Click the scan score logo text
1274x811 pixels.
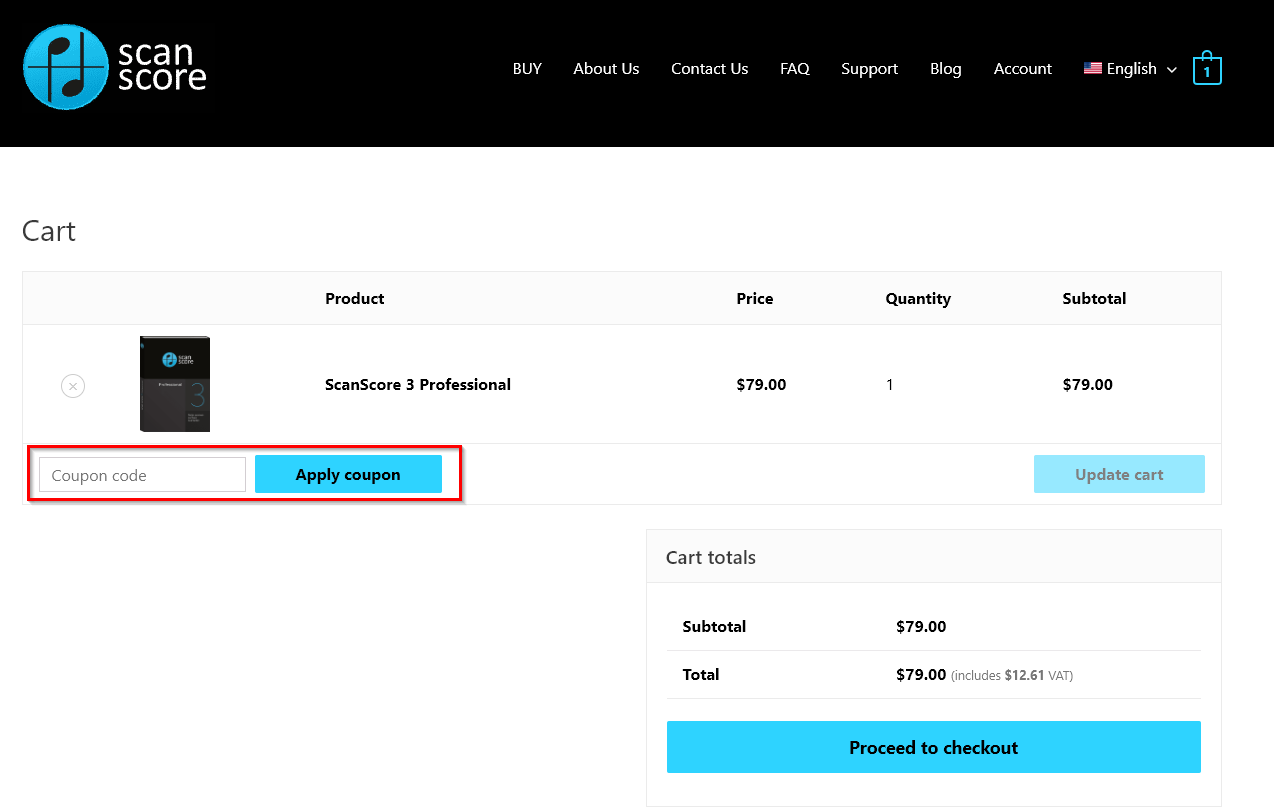click(161, 66)
